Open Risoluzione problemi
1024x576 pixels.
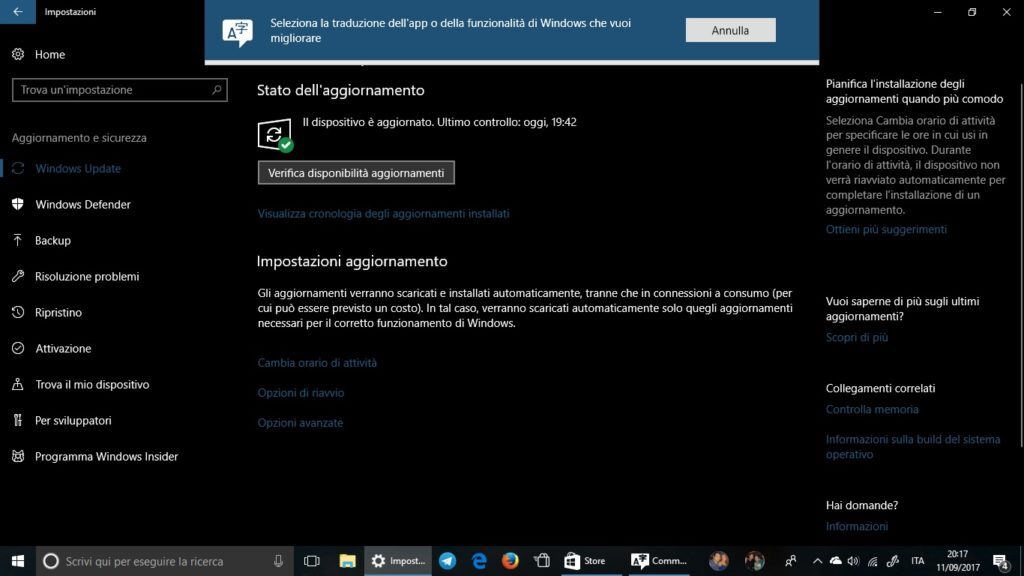click(87, 276)
